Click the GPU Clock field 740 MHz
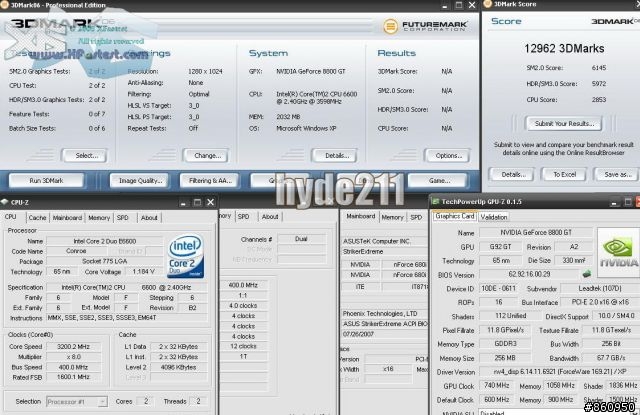 click(496, 385)
